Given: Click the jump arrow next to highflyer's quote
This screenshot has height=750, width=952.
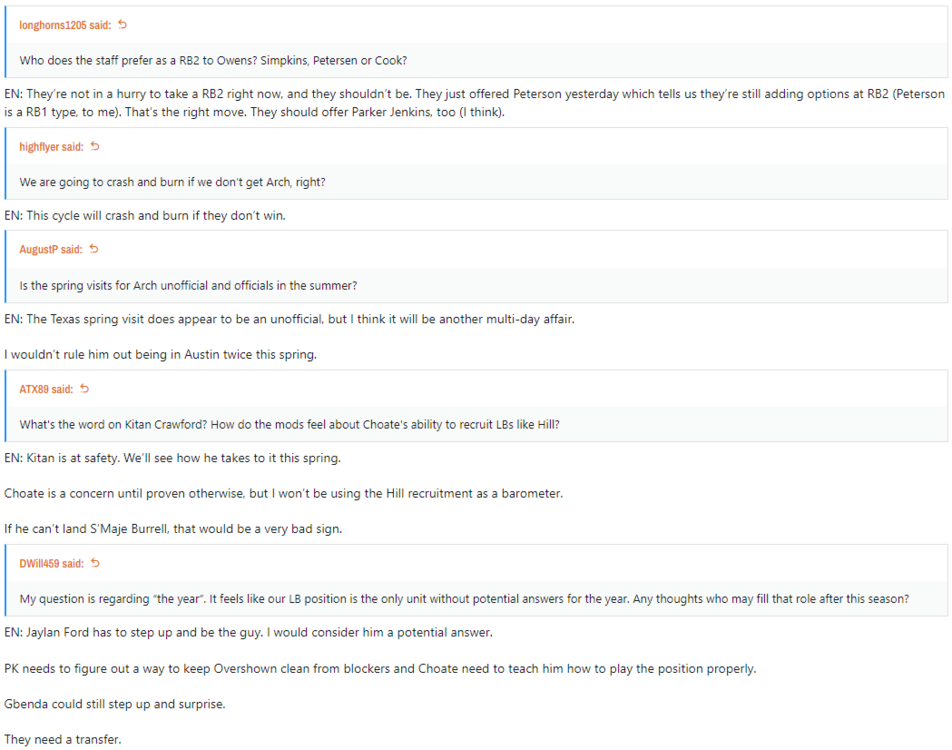Looking at the screenshot, I should click(x=95, y=147).
